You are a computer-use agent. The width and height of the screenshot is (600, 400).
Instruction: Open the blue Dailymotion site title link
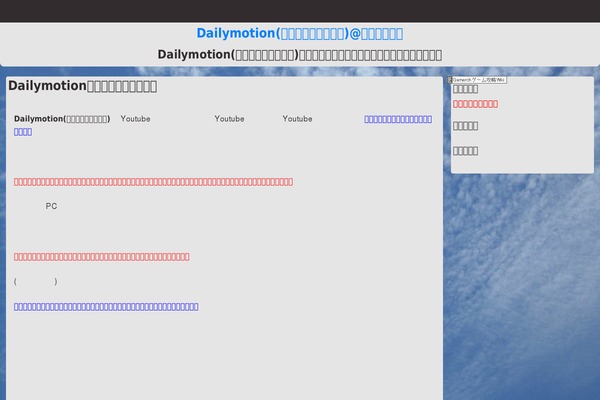click(300, 34)
